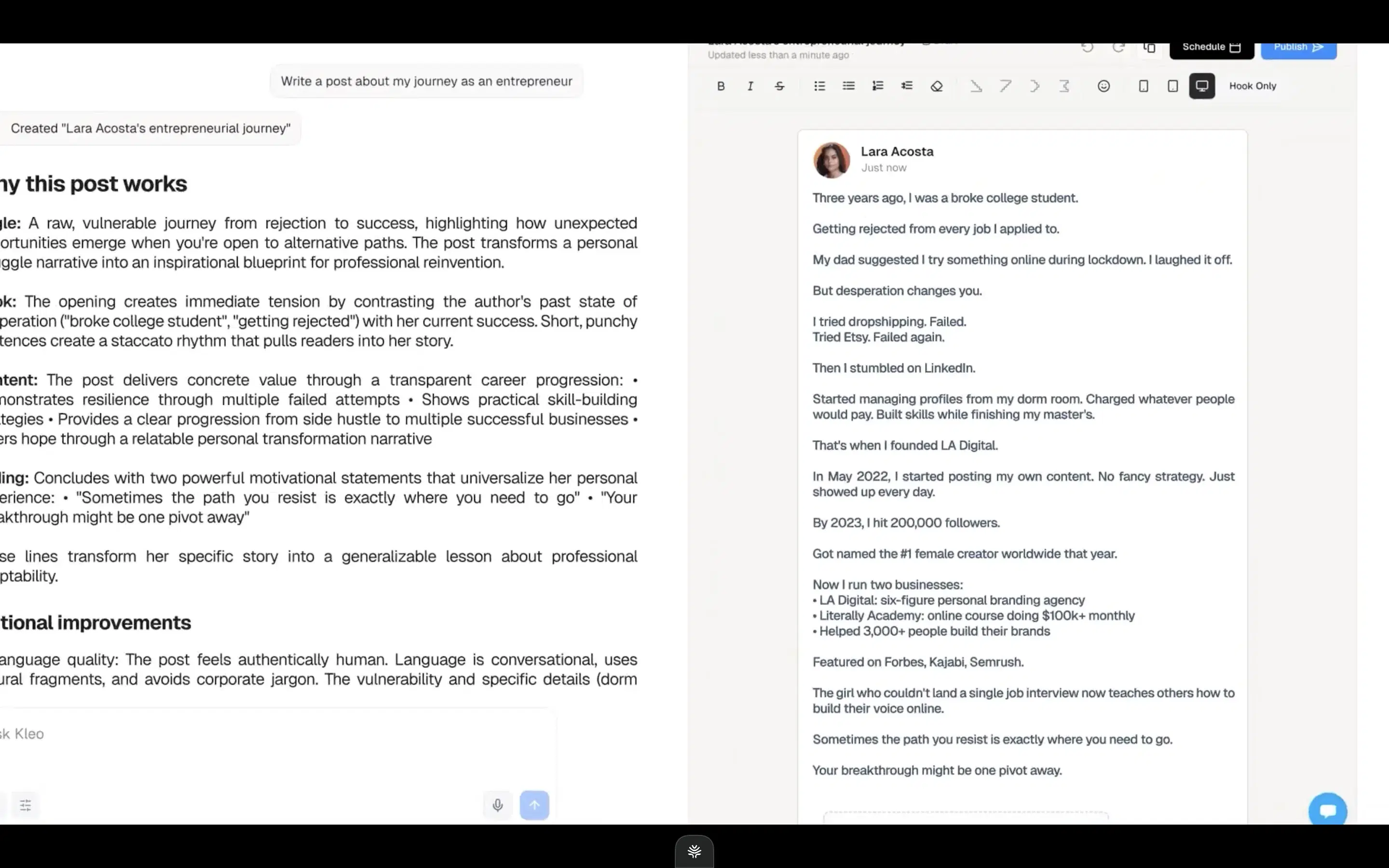Clear formatting with the eraser icon
The height and width of the screenshot is (868, 1389).
(937, 86)
